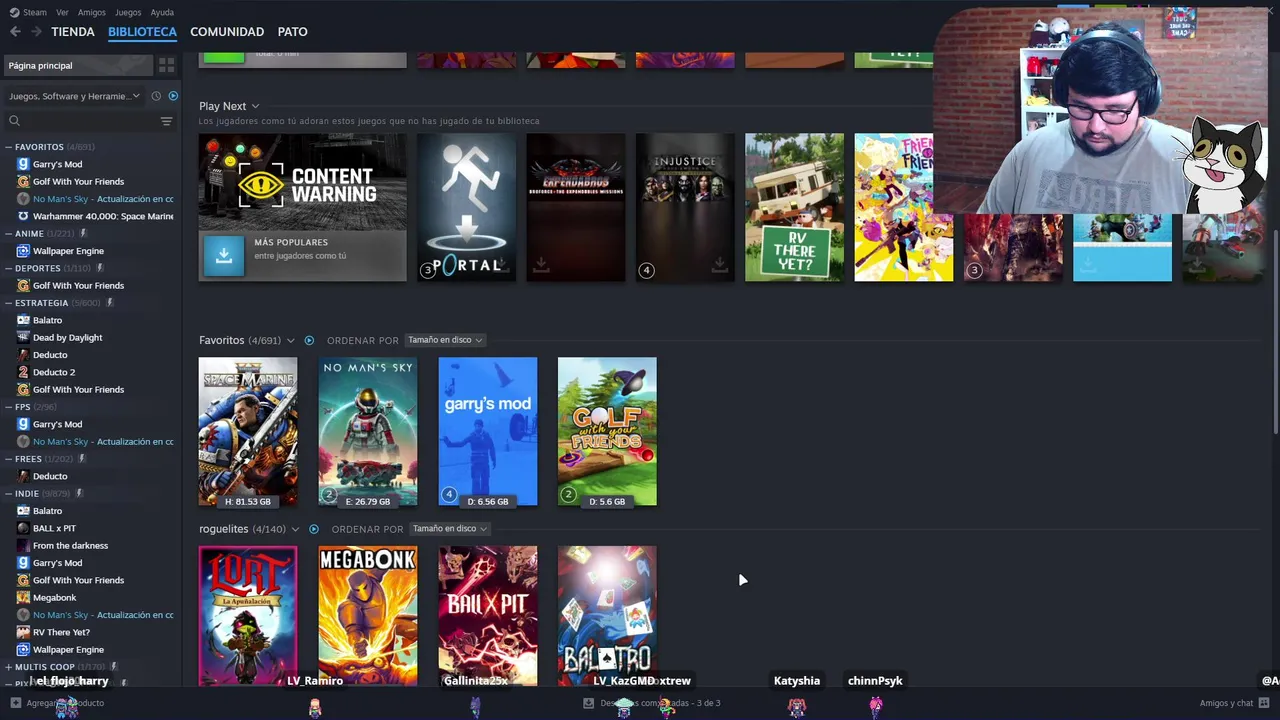Viewport: 1280px width, 720px height.
Task: Collapse the FAVORITOS category in sidebar
Action: pos(8,147)
